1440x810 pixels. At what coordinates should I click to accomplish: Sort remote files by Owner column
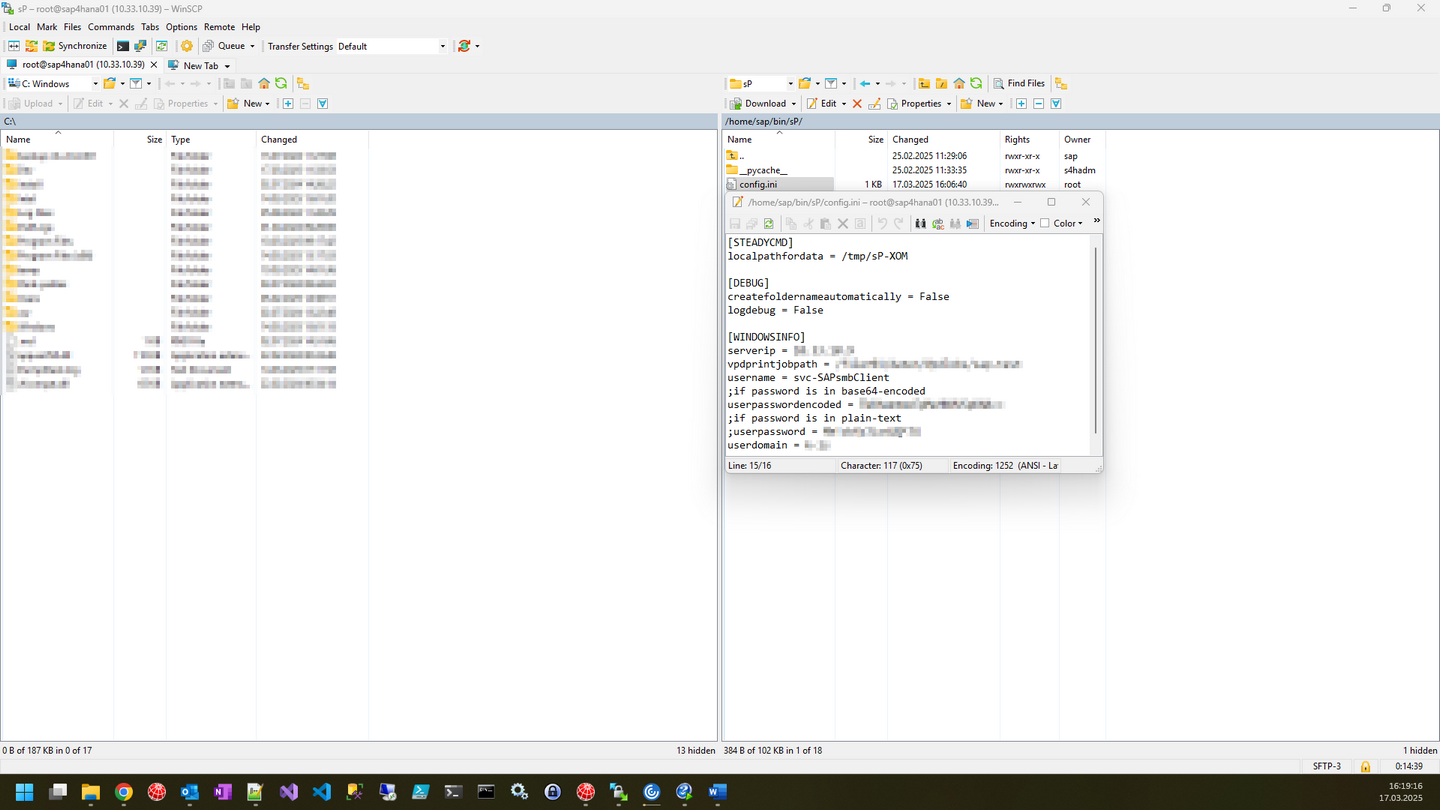click(x=1082, y=139)
